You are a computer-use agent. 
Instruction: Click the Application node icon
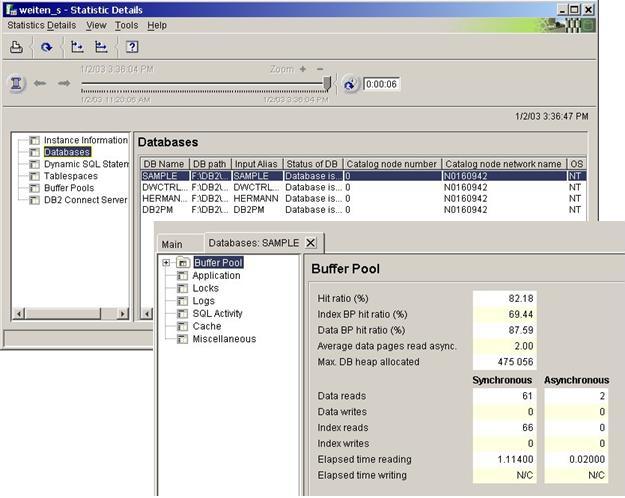[182, 276]
